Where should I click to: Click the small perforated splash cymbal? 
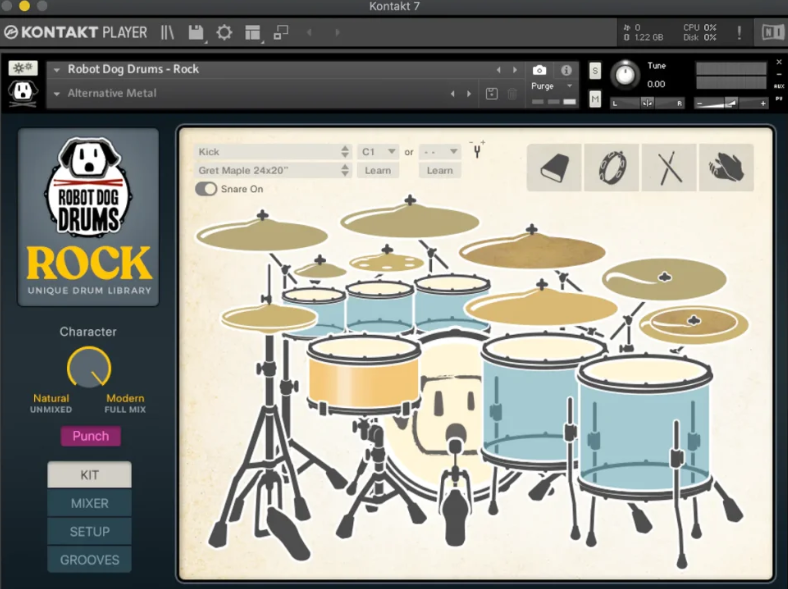click(386, 261)
